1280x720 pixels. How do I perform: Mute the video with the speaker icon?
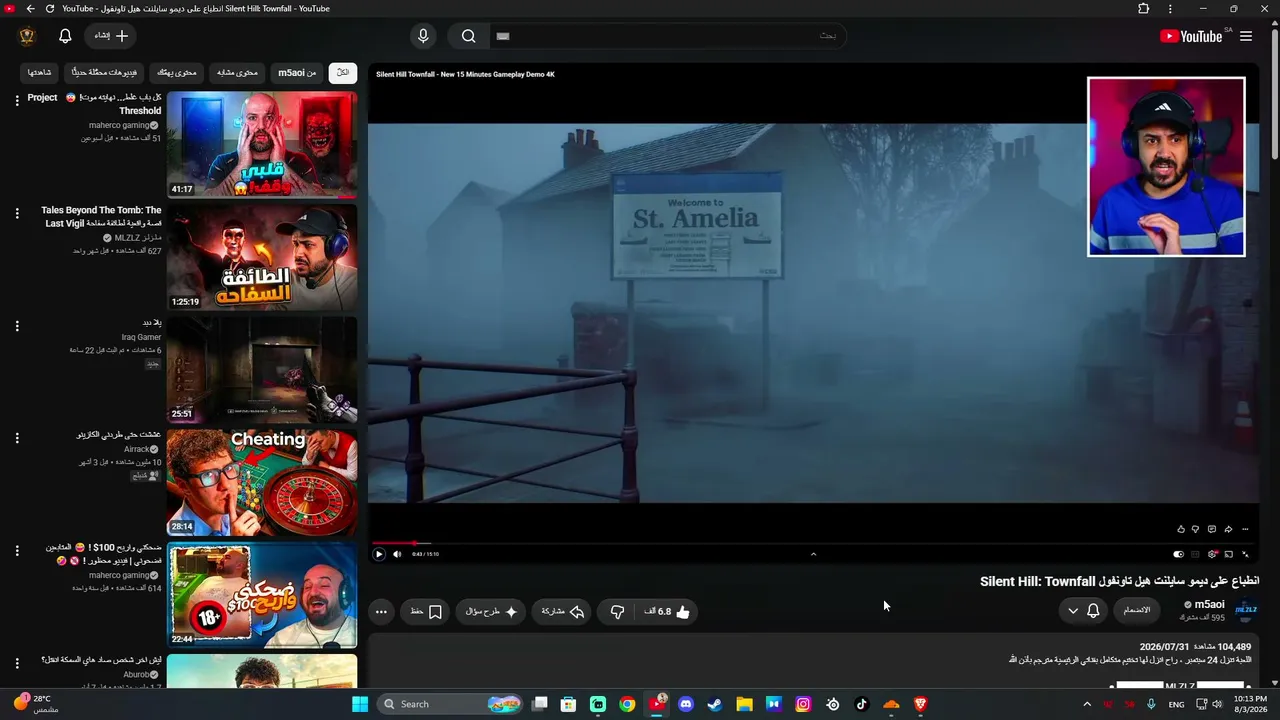(x=397, y=554)
